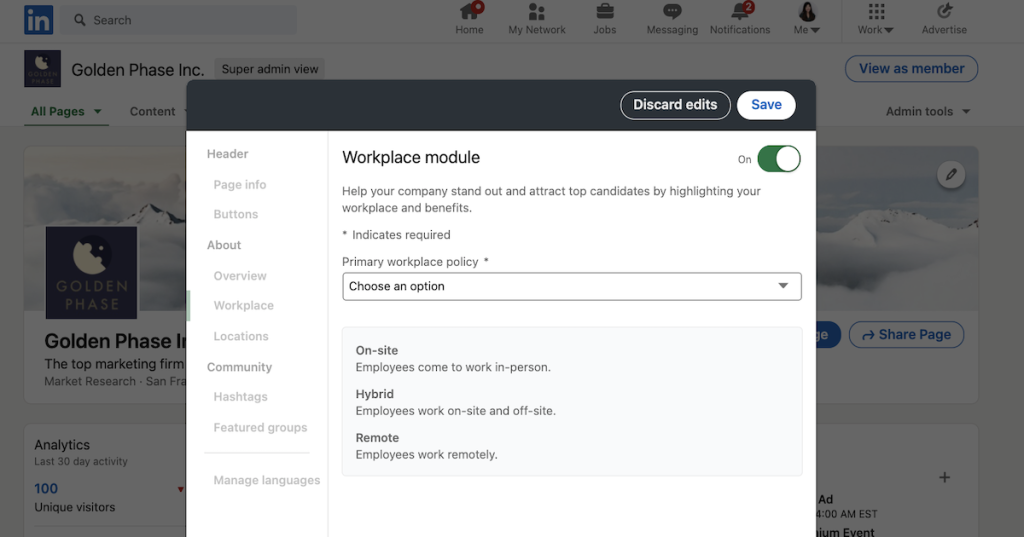Open the Me profile avatar menu

(807, 18)
